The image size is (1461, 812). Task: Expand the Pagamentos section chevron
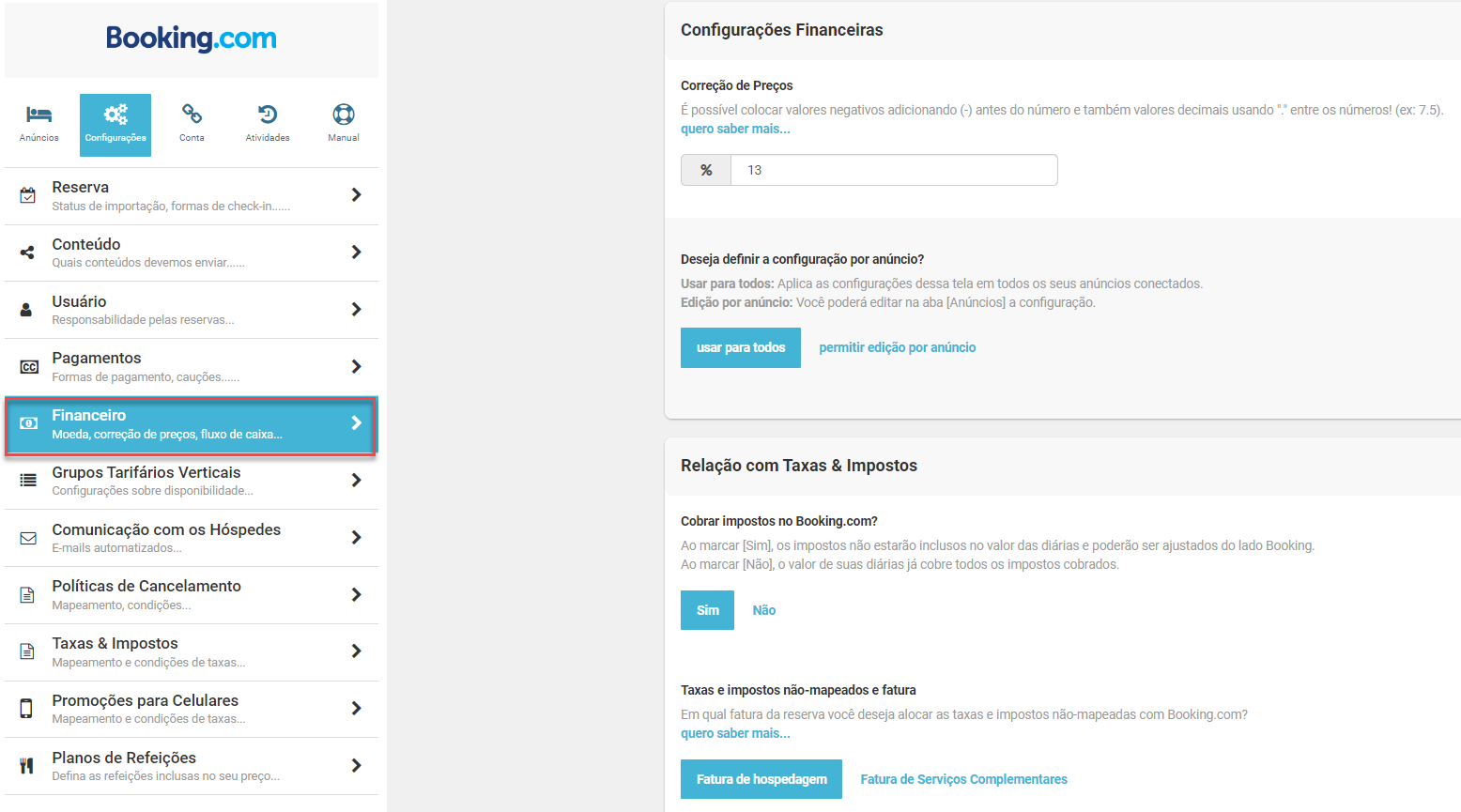(x=357, y=366)
